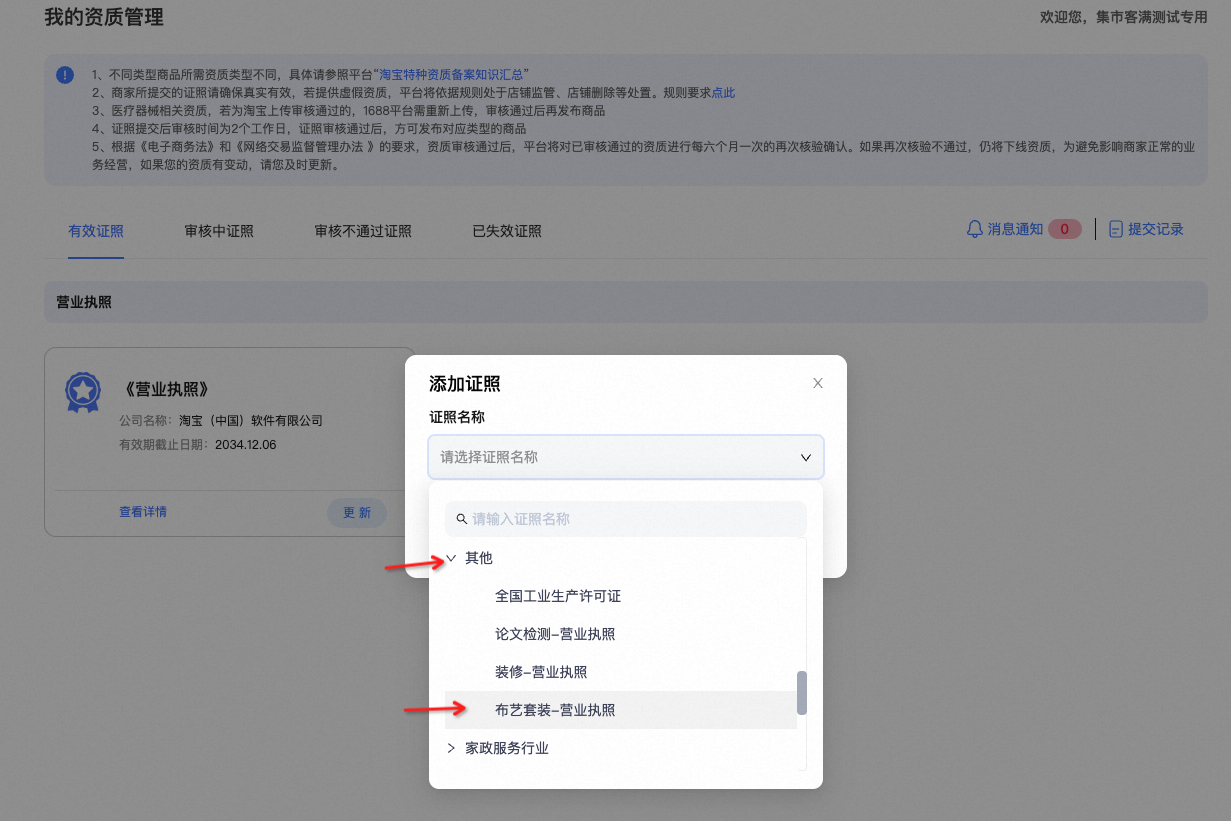Open the 证照名称 select dropdown

pos(626,457)
